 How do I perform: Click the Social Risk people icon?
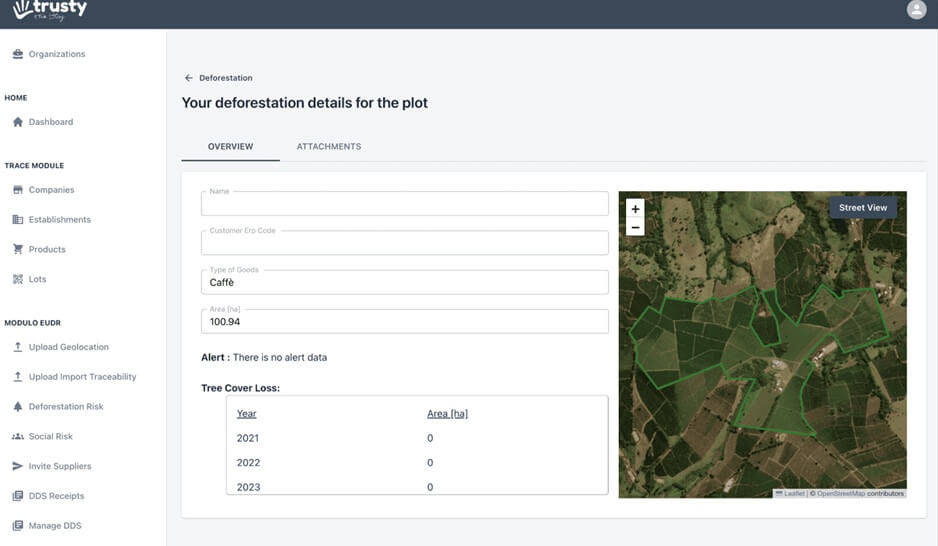pos(18,437)
